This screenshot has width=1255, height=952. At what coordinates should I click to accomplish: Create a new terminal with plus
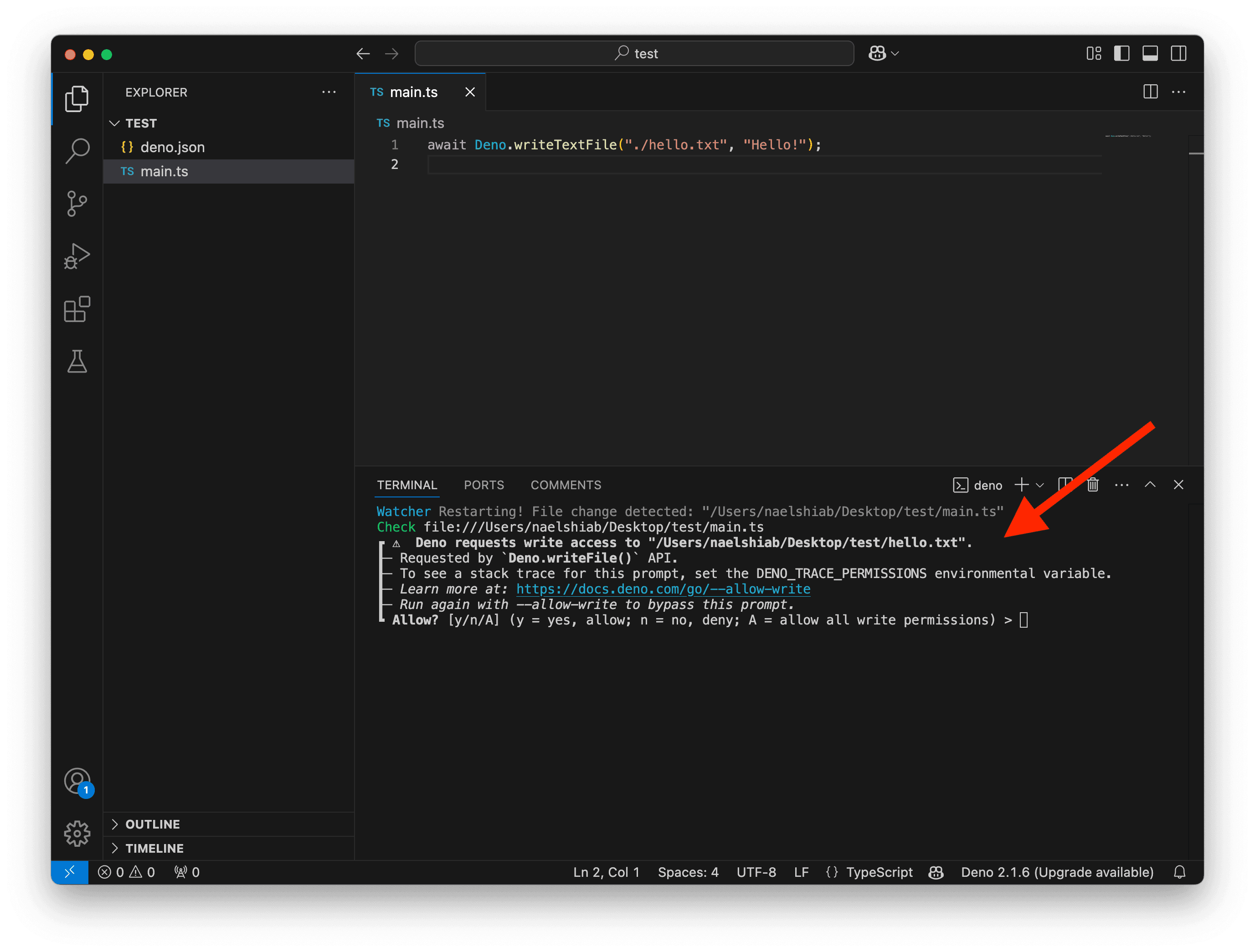1022,485
